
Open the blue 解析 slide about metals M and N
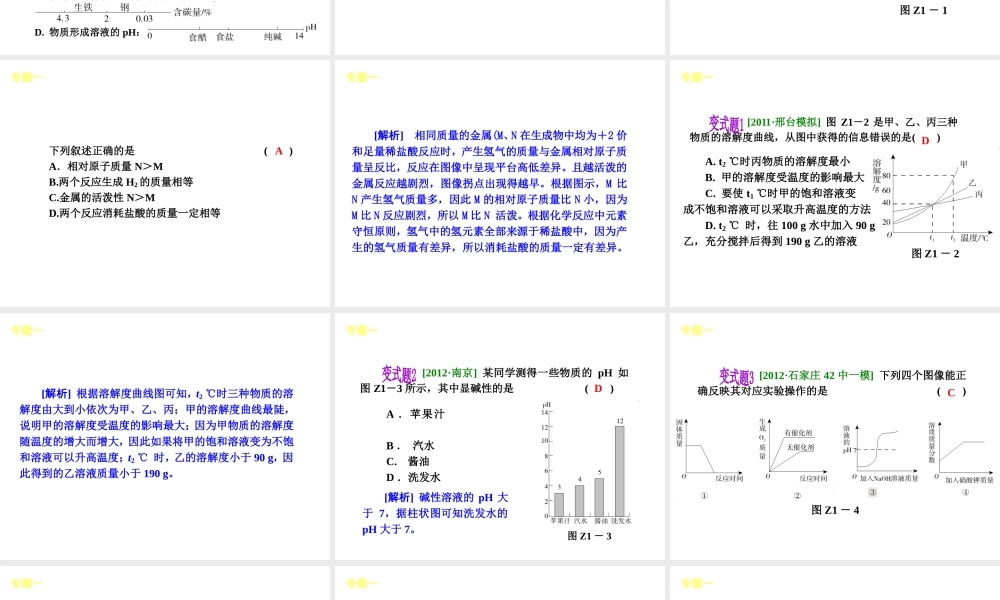pyautogui.click(x=499, y=183)
